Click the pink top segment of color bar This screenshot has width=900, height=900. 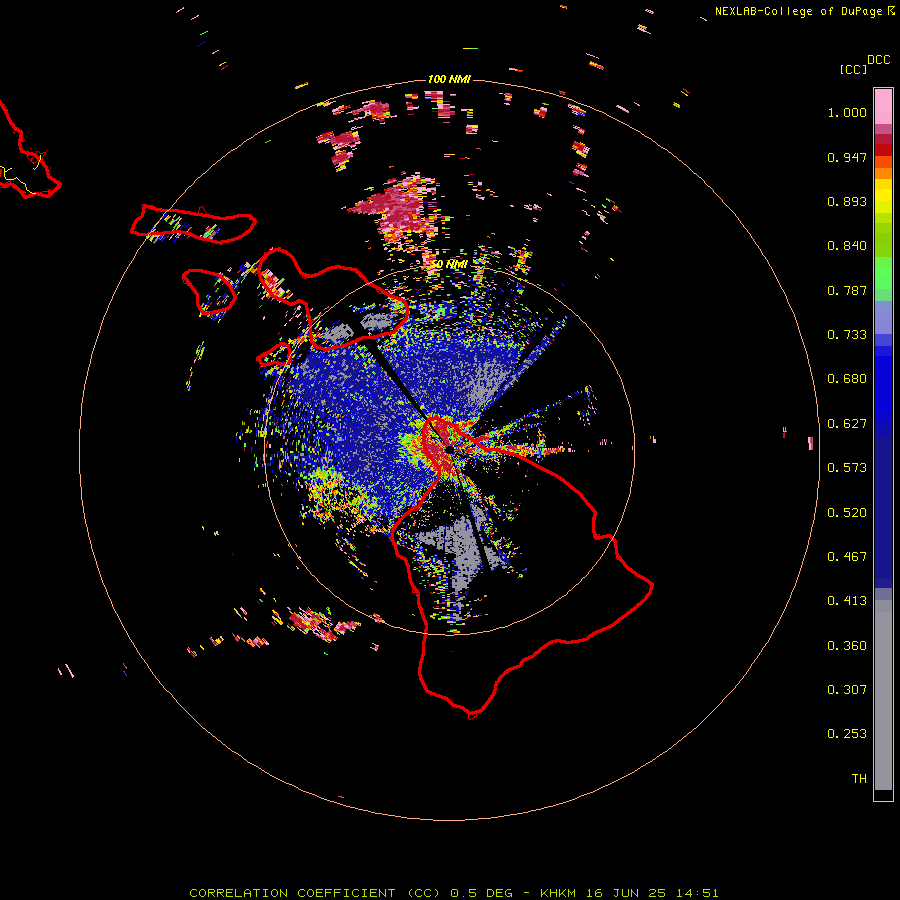[x=883, y=106]
